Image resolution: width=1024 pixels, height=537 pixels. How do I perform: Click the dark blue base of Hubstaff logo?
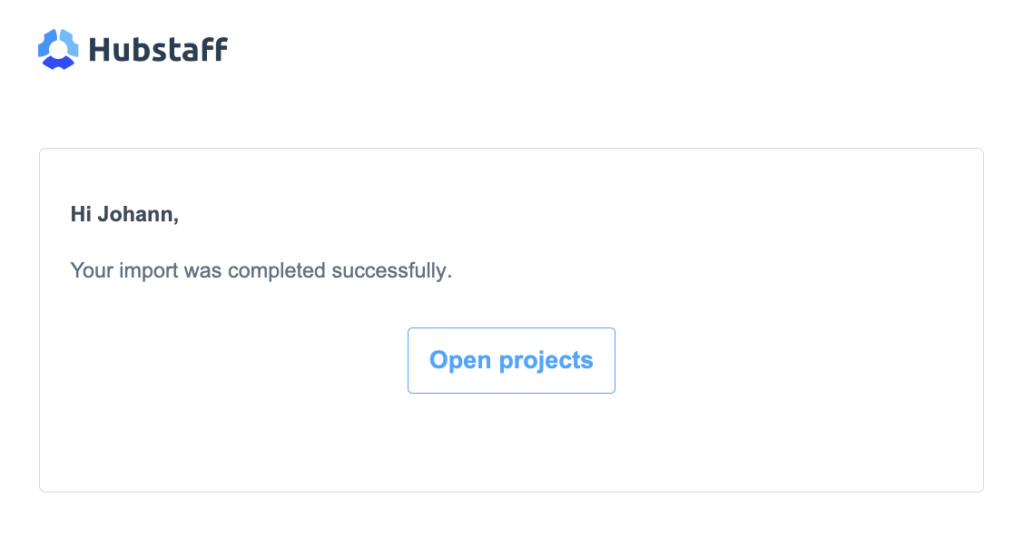[x=58, y=63]
